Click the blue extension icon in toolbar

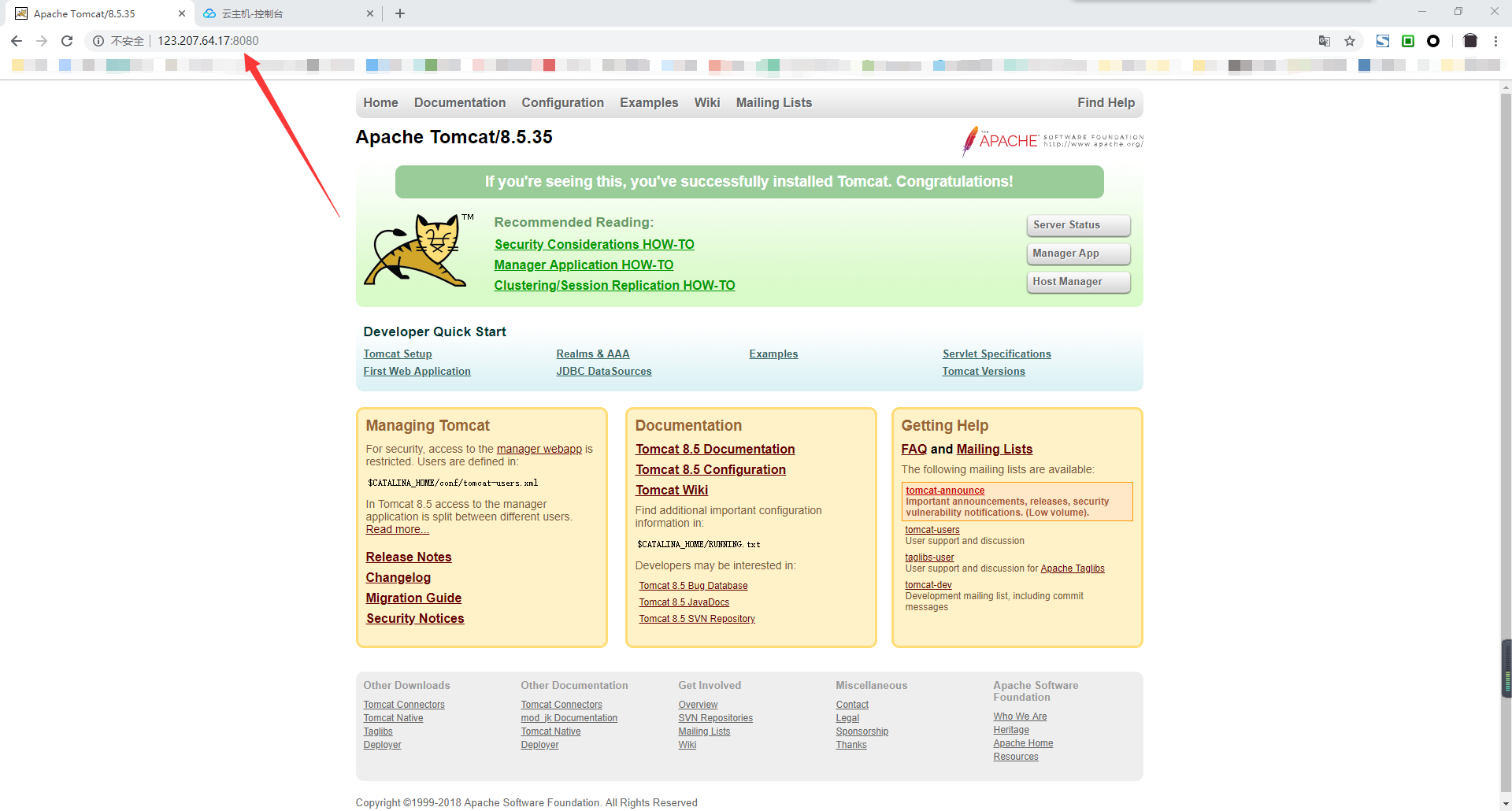click(1383, 41)
